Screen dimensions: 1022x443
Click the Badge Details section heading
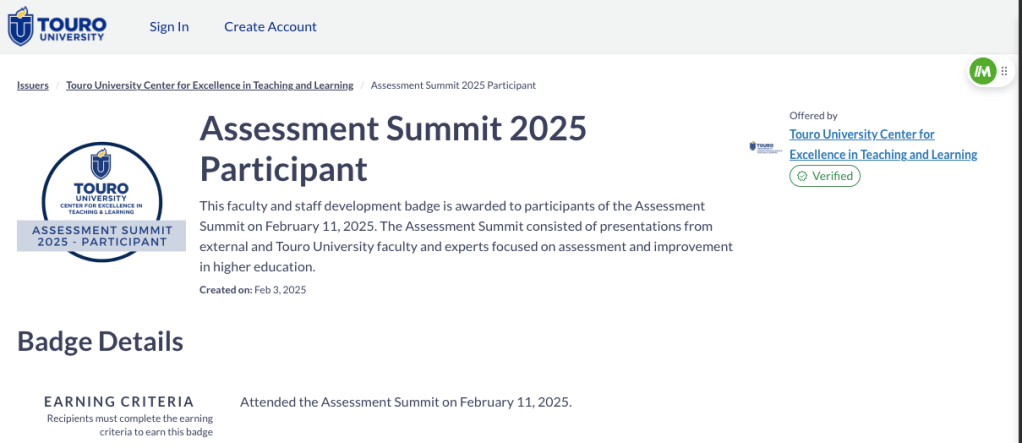tap(100, 341)
